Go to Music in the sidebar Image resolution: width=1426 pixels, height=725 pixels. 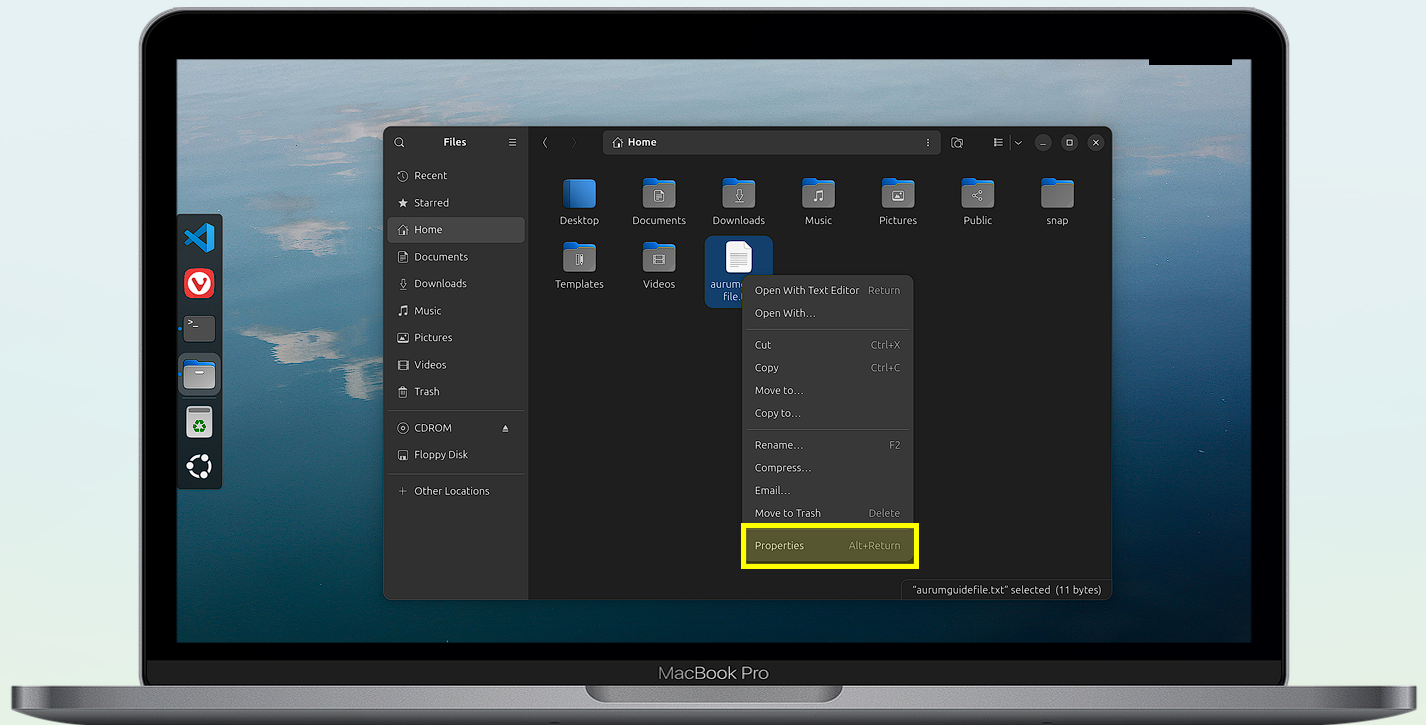pos(455,311)
